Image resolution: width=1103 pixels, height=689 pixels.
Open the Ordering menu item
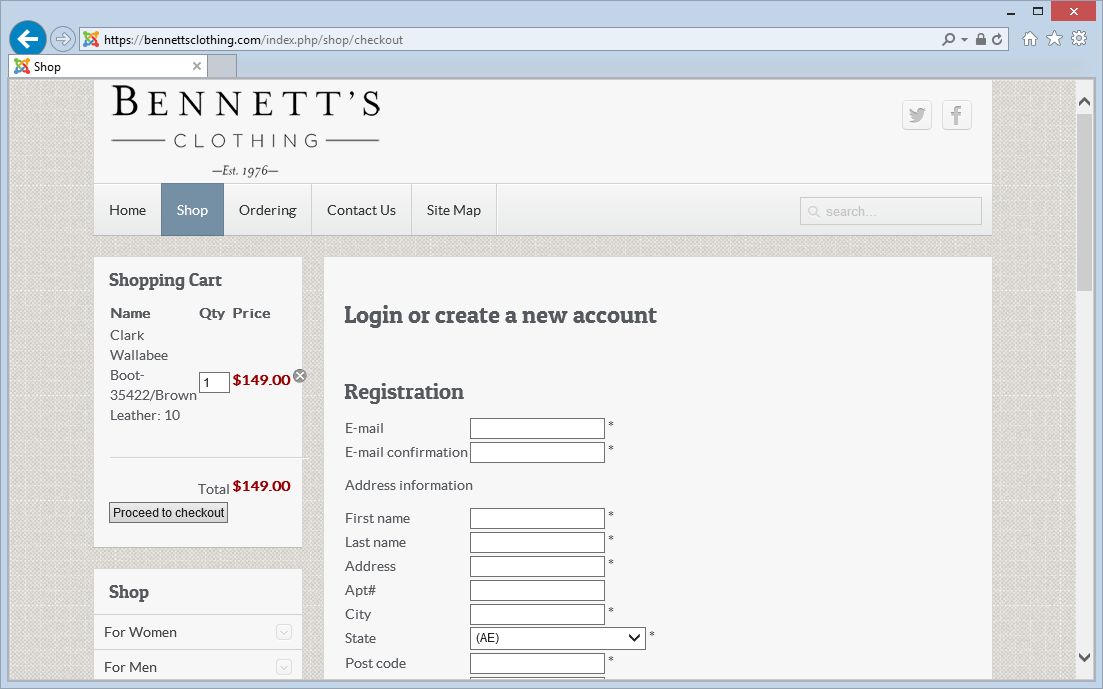tap(267, 210)
